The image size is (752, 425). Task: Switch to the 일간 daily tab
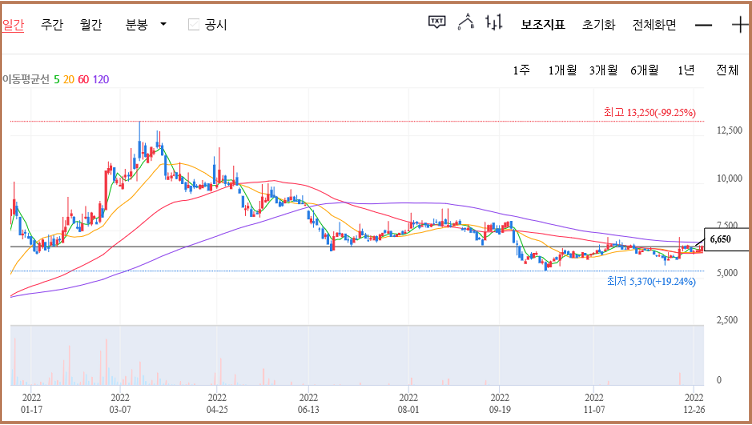click(x=13, y=24)
